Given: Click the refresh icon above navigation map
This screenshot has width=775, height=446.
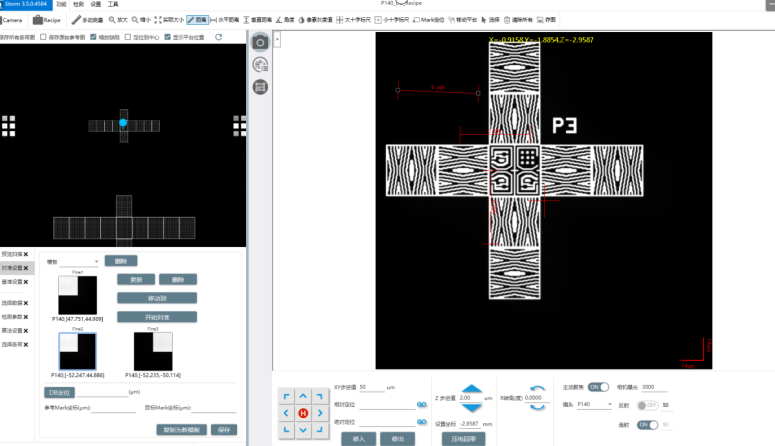Looking at the screenshot, I should coord(218,37).
